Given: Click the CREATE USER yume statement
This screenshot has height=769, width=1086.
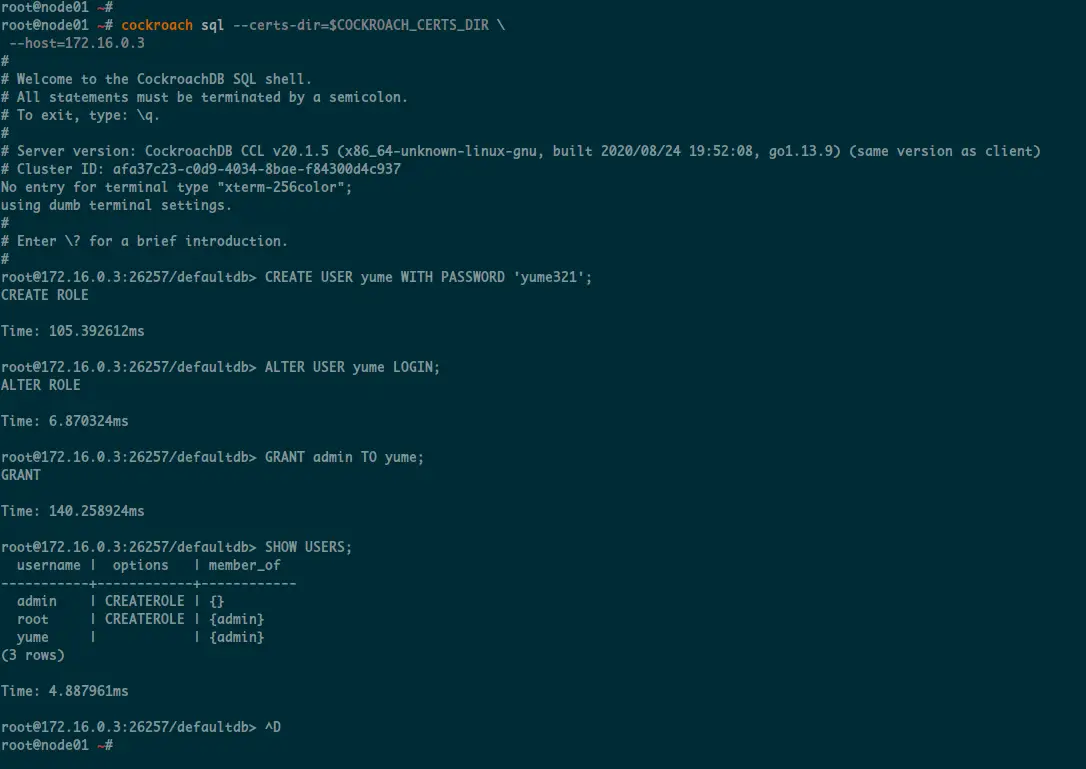Looking at the screenshot, I should (x=428, y=277).
